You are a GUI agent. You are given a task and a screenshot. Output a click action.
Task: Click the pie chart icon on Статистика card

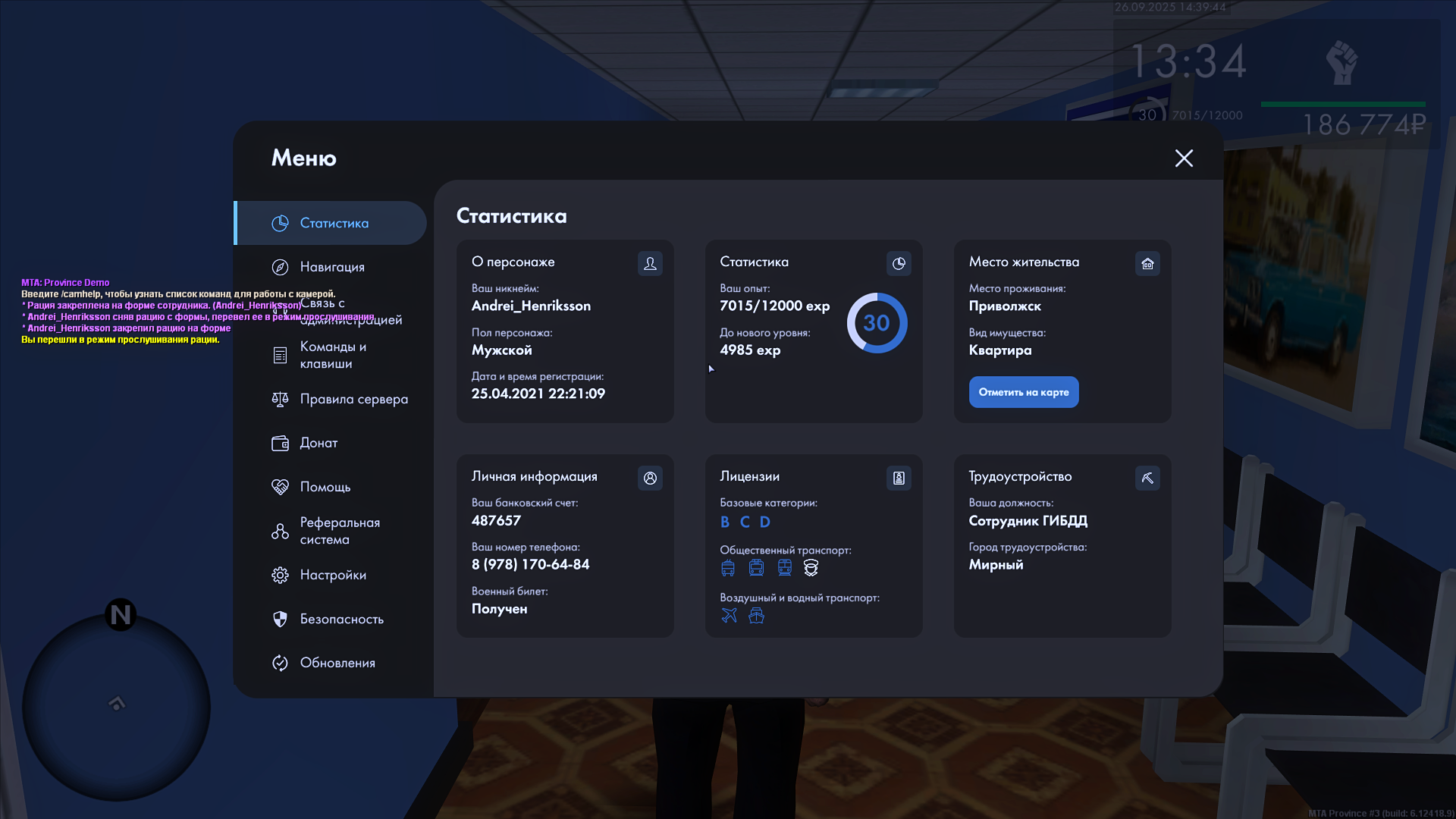coord(899,263)
